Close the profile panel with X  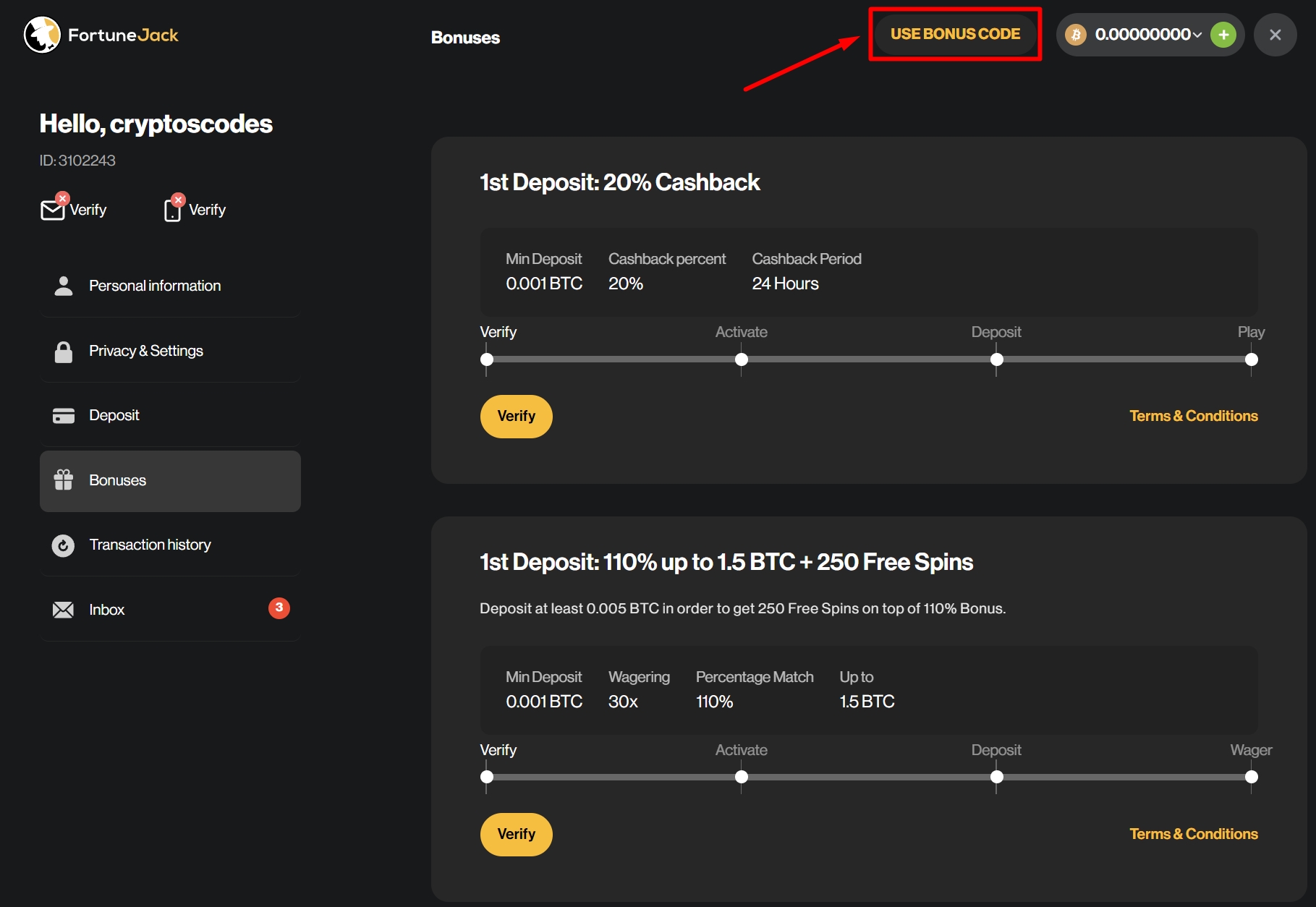coord(1275,35)
